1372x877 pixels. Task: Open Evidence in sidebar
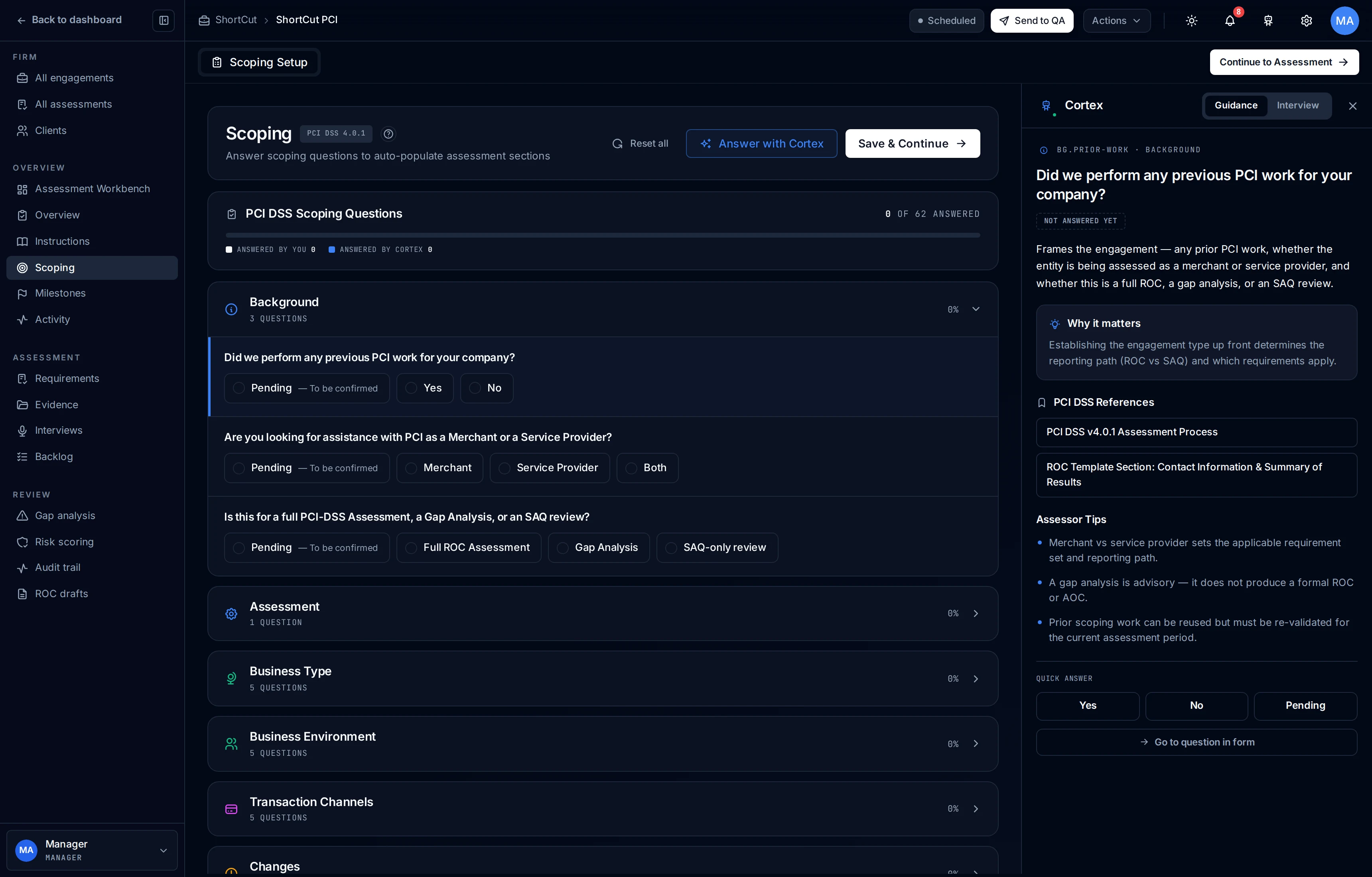click(x=92, y=404)
